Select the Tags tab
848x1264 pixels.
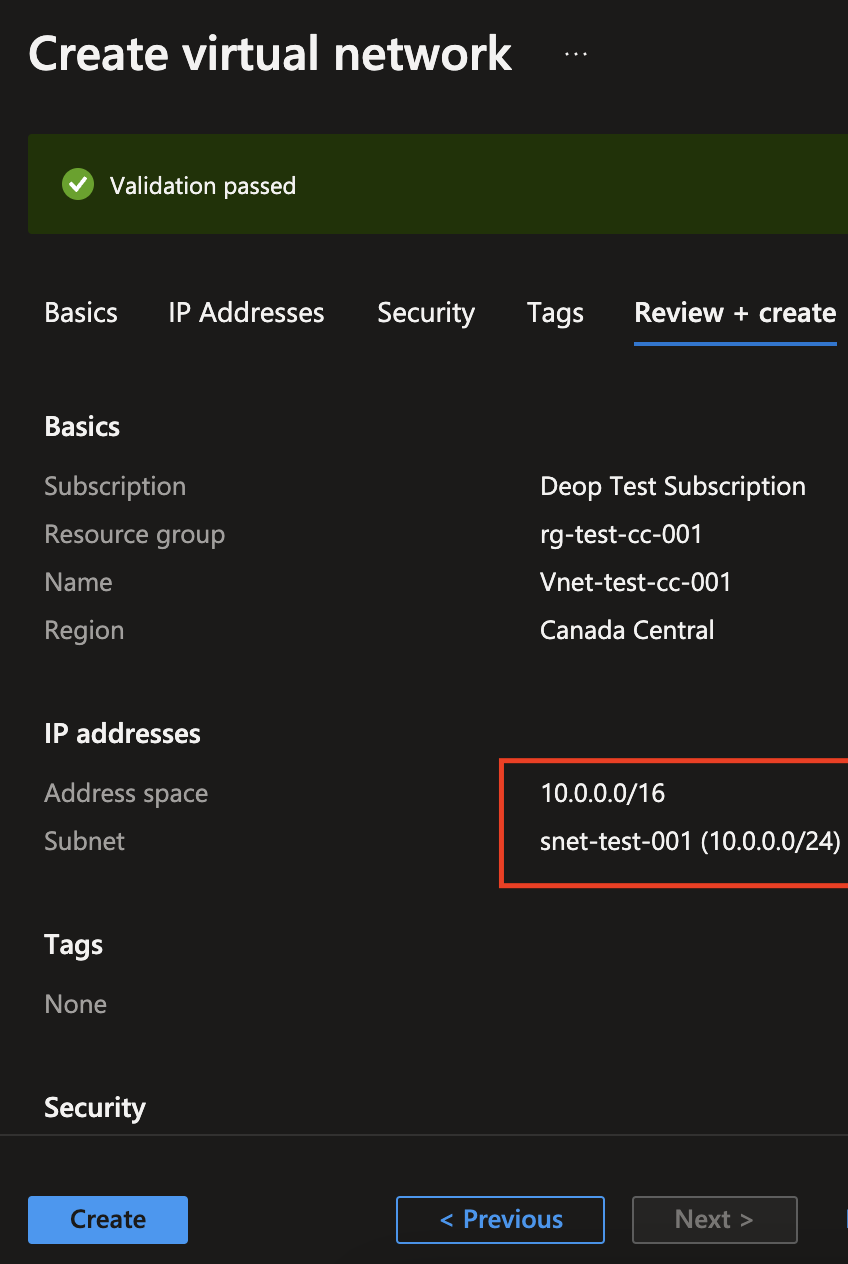[x=555, y=313]
